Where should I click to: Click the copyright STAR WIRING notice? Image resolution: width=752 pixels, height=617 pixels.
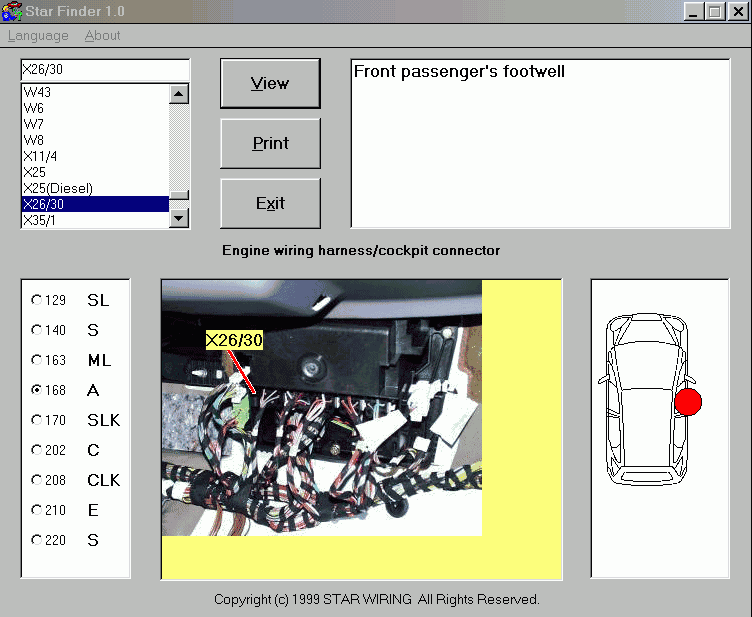tap(376, 599)
